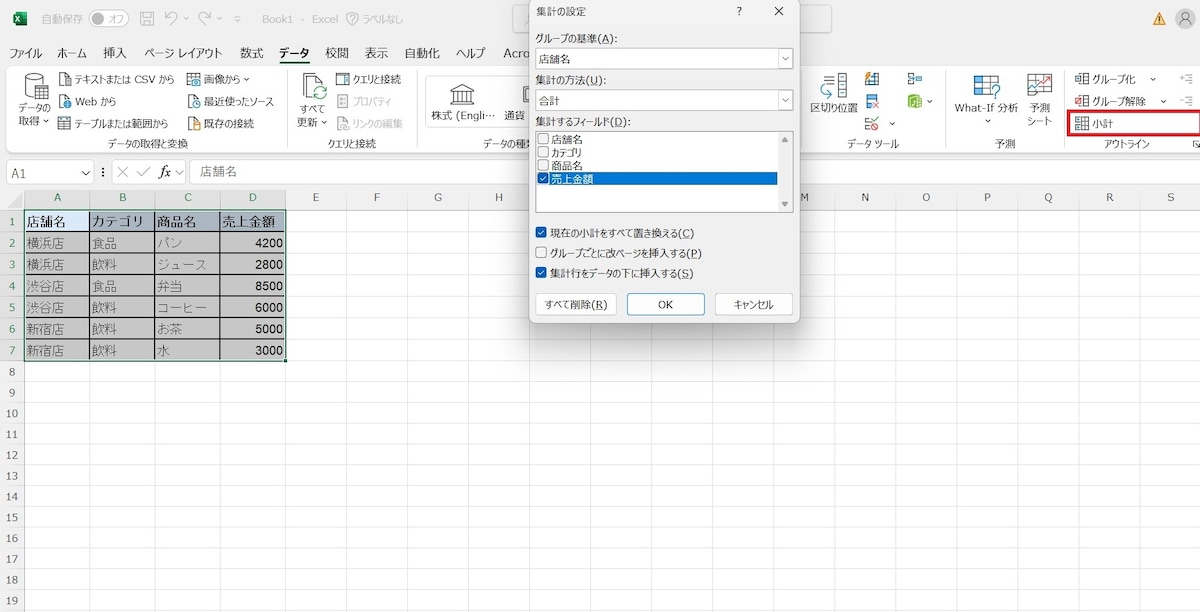
Task: Open the 小計 (Subtotal) tool in Outline group
Action: (x=1097, y=122)
